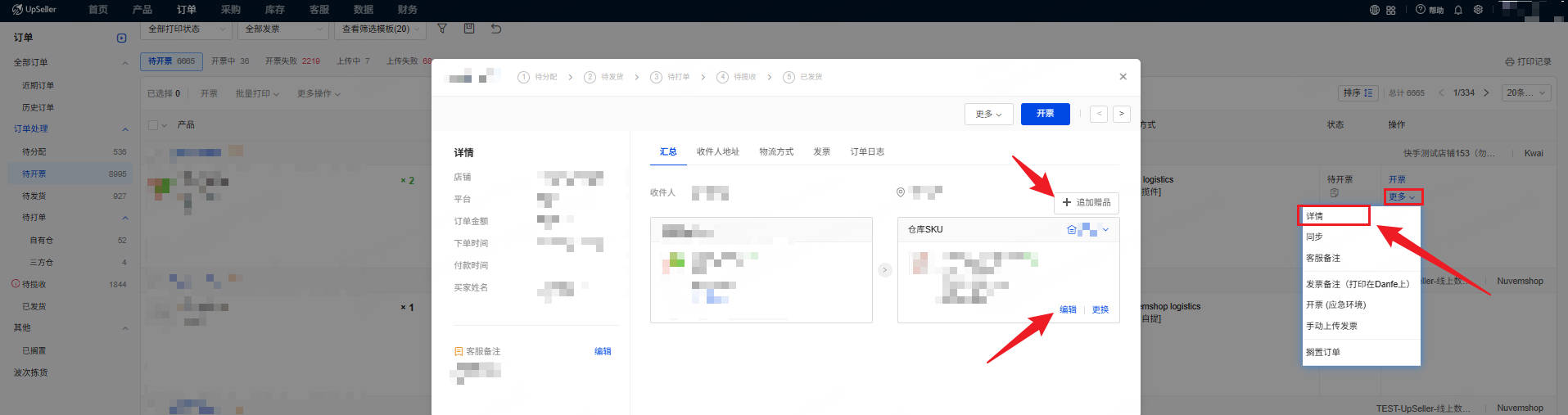
Task: Close the order detail dialog
Action: click(1123, 76)
